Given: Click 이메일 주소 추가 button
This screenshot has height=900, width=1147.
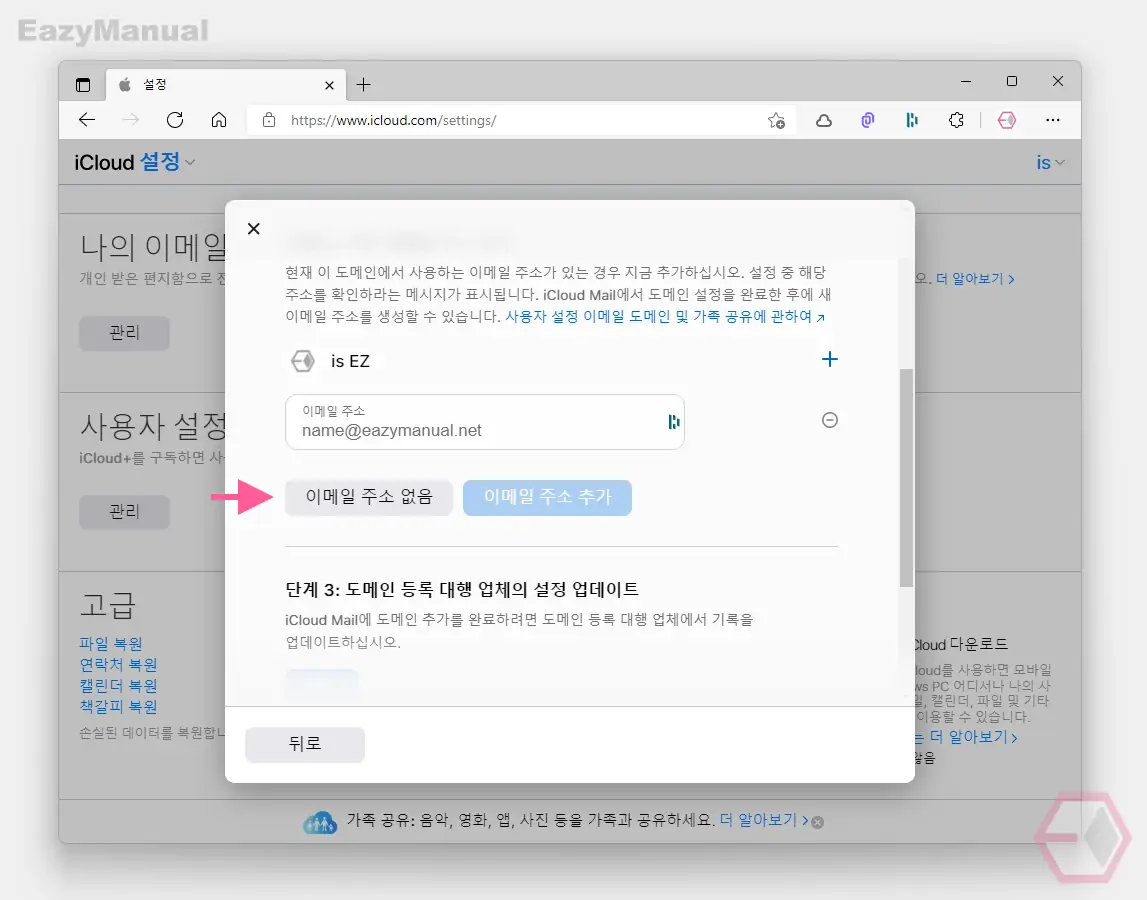Looking at the screenshot, I should tap(547, 498).
